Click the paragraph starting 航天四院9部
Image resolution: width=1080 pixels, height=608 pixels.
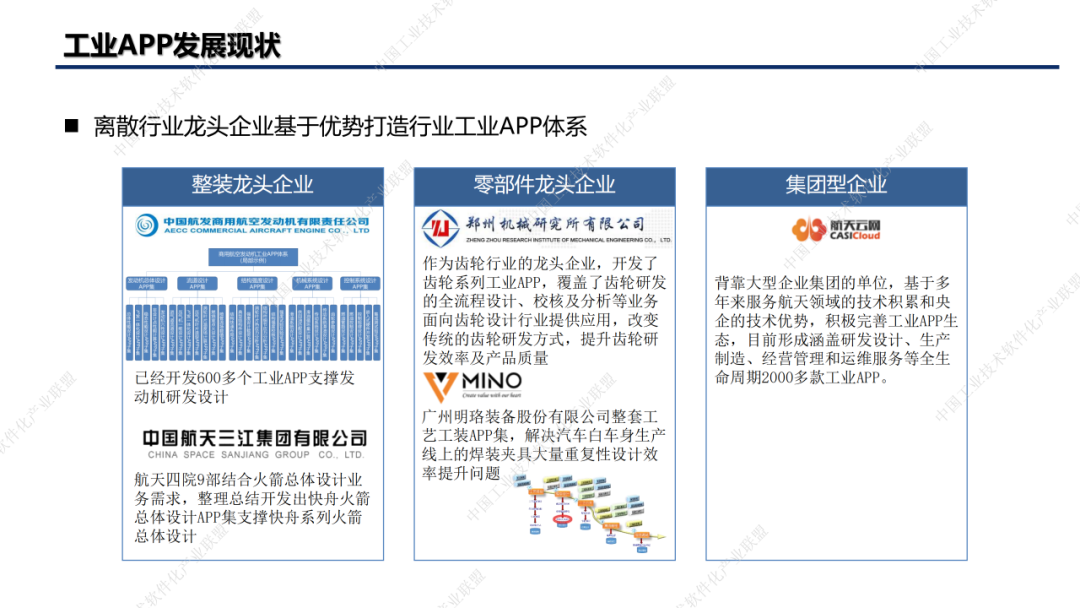coord(252,507)
